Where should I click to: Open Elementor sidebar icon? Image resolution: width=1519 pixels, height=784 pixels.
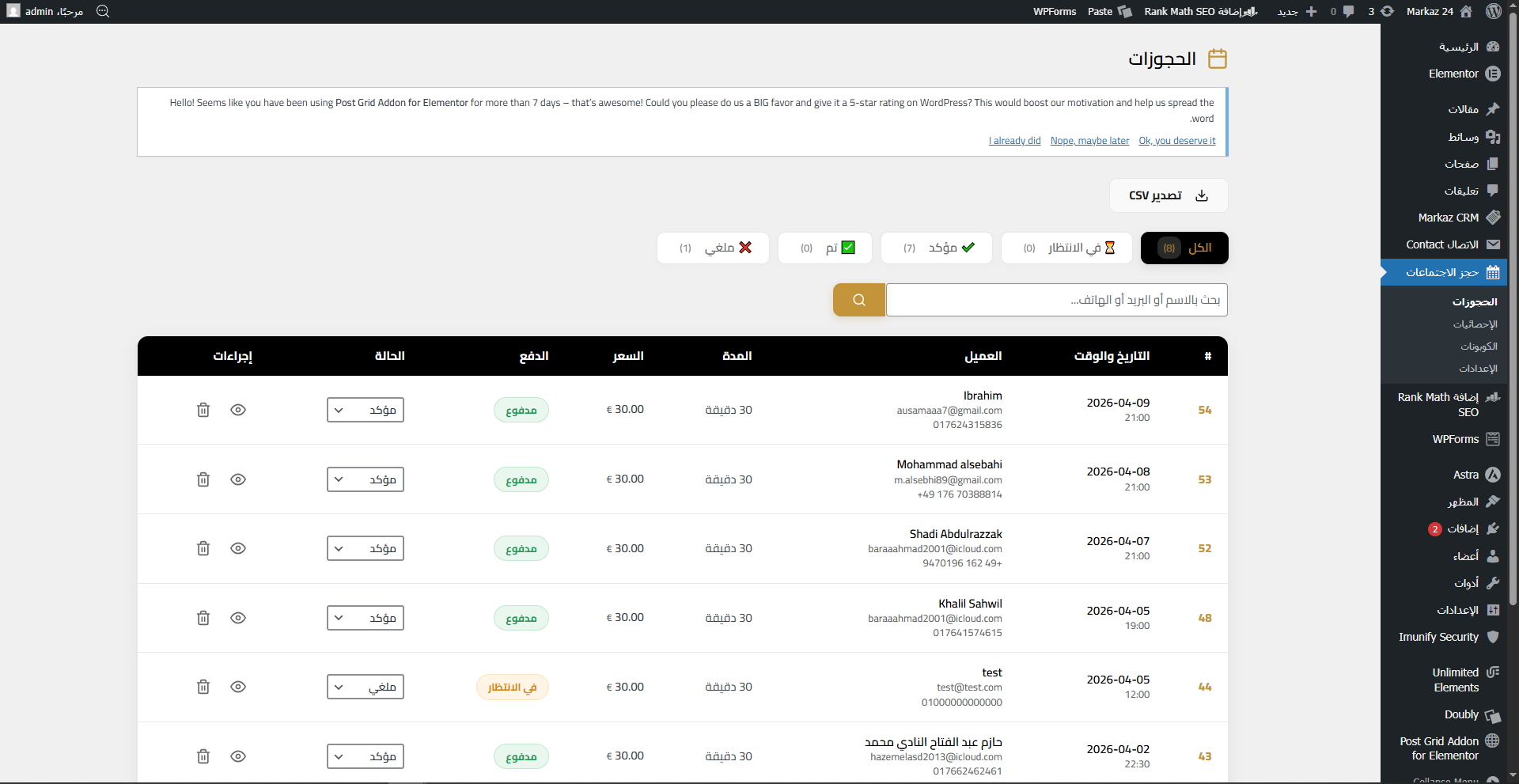pos(1493,74)
